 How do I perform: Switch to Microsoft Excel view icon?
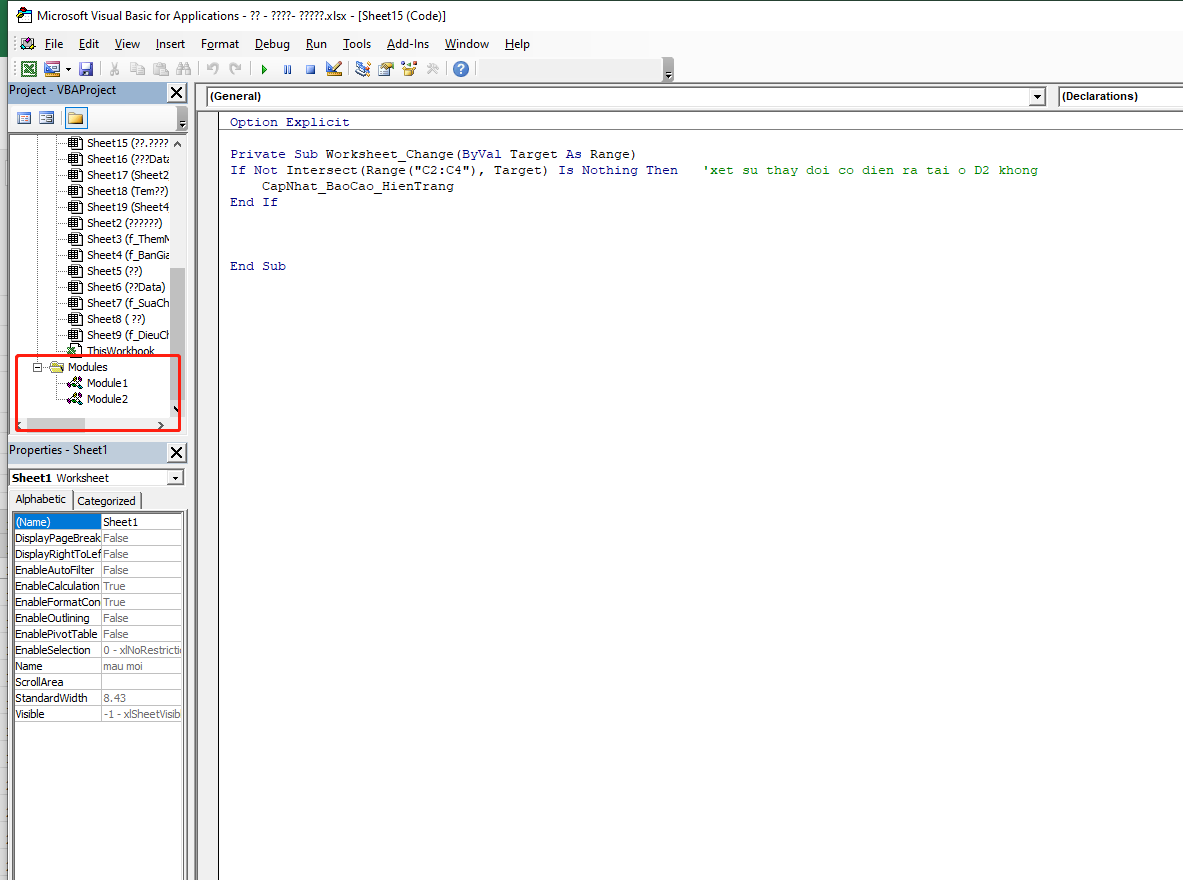[29, 69]
